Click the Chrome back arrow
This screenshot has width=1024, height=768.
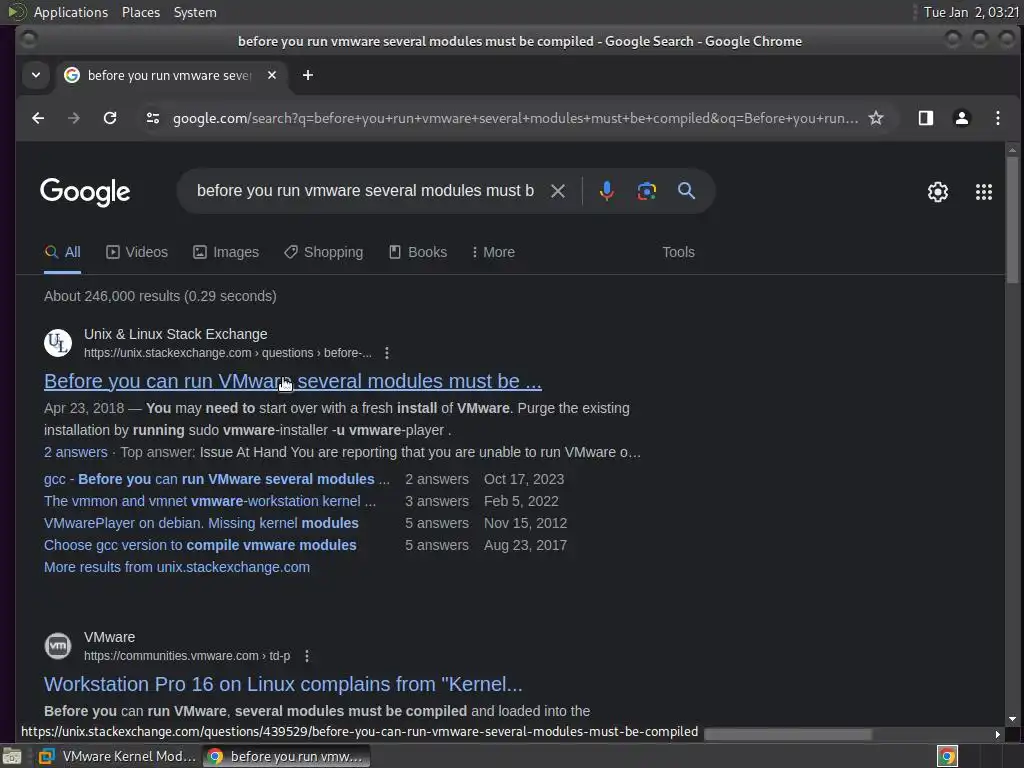[38, 118]
